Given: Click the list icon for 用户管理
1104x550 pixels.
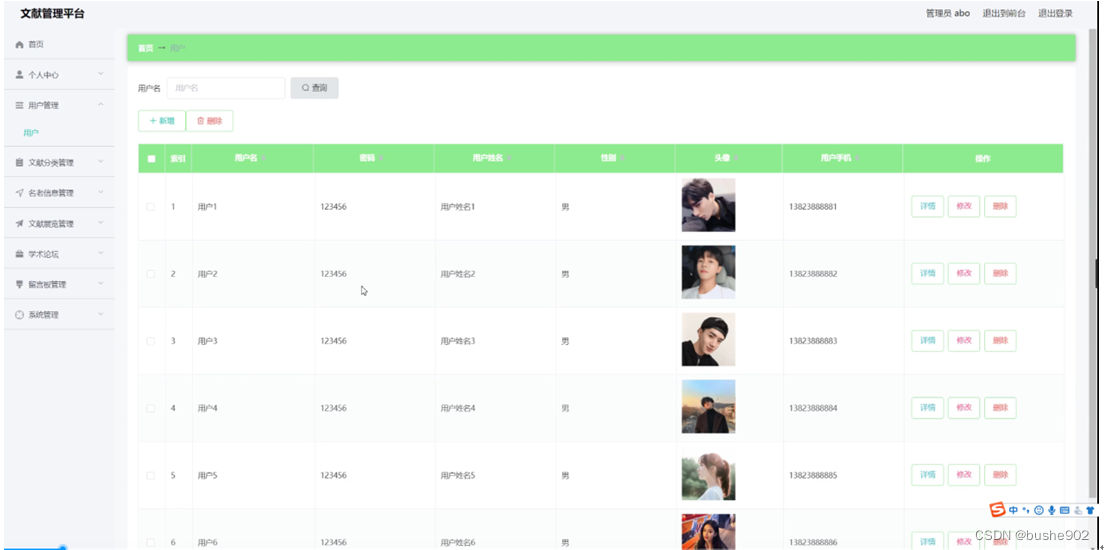Looking at the screenshot, I should (20, 105).
